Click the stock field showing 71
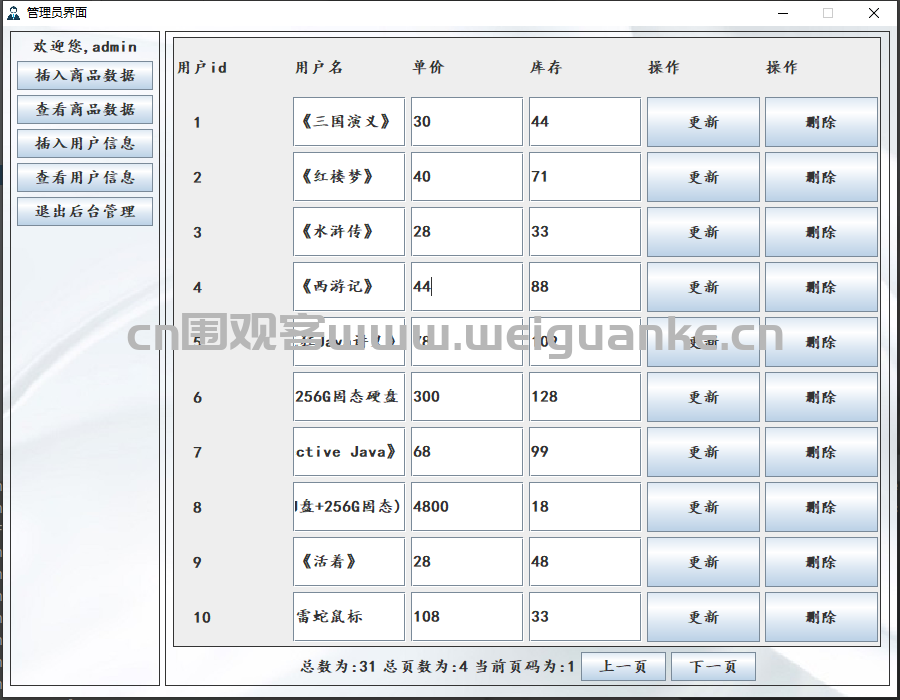 585,177
